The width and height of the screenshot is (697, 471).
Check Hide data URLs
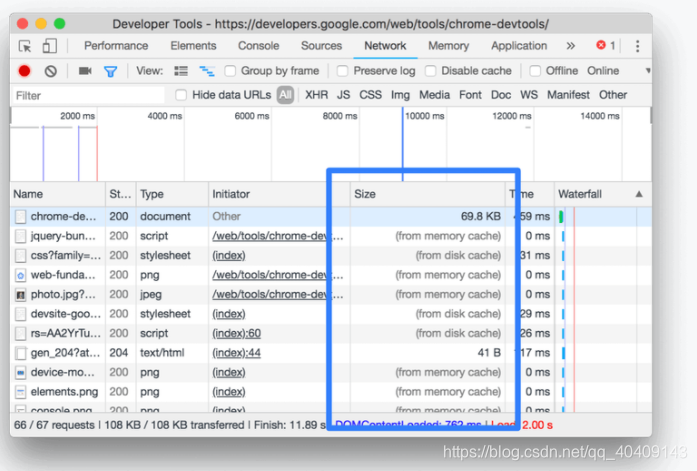[181, 95]
